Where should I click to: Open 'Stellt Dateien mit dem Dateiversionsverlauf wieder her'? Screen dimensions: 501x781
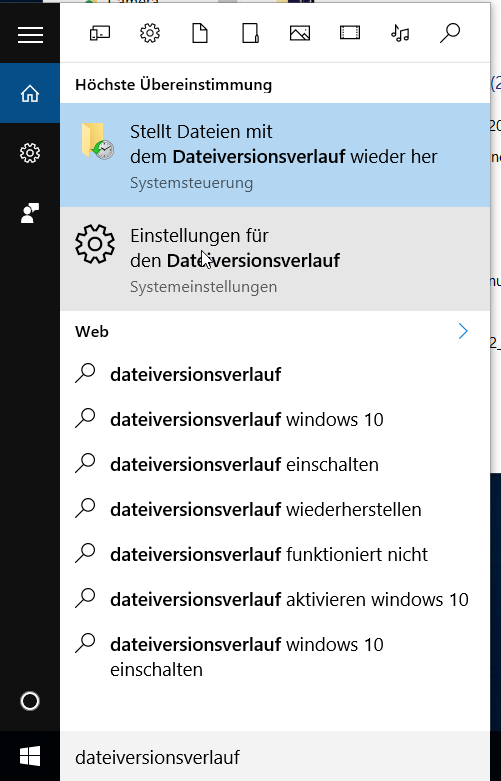point(275,155)
